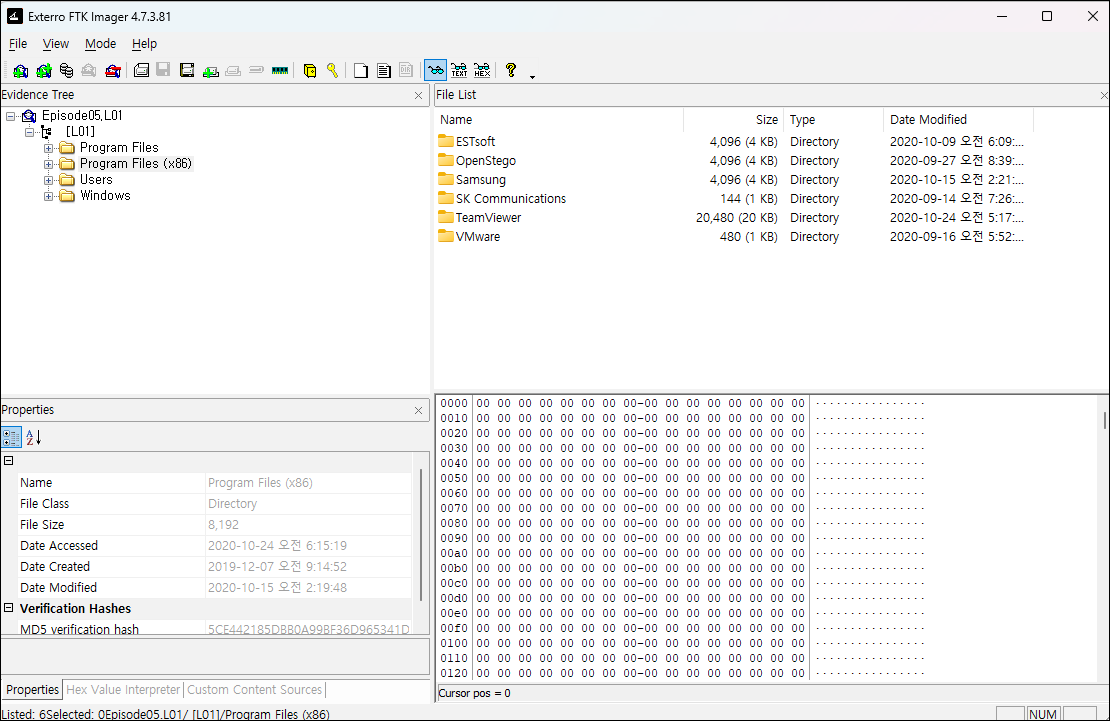Close the File List panel

pyautogui.click(x=1104, y=96)
